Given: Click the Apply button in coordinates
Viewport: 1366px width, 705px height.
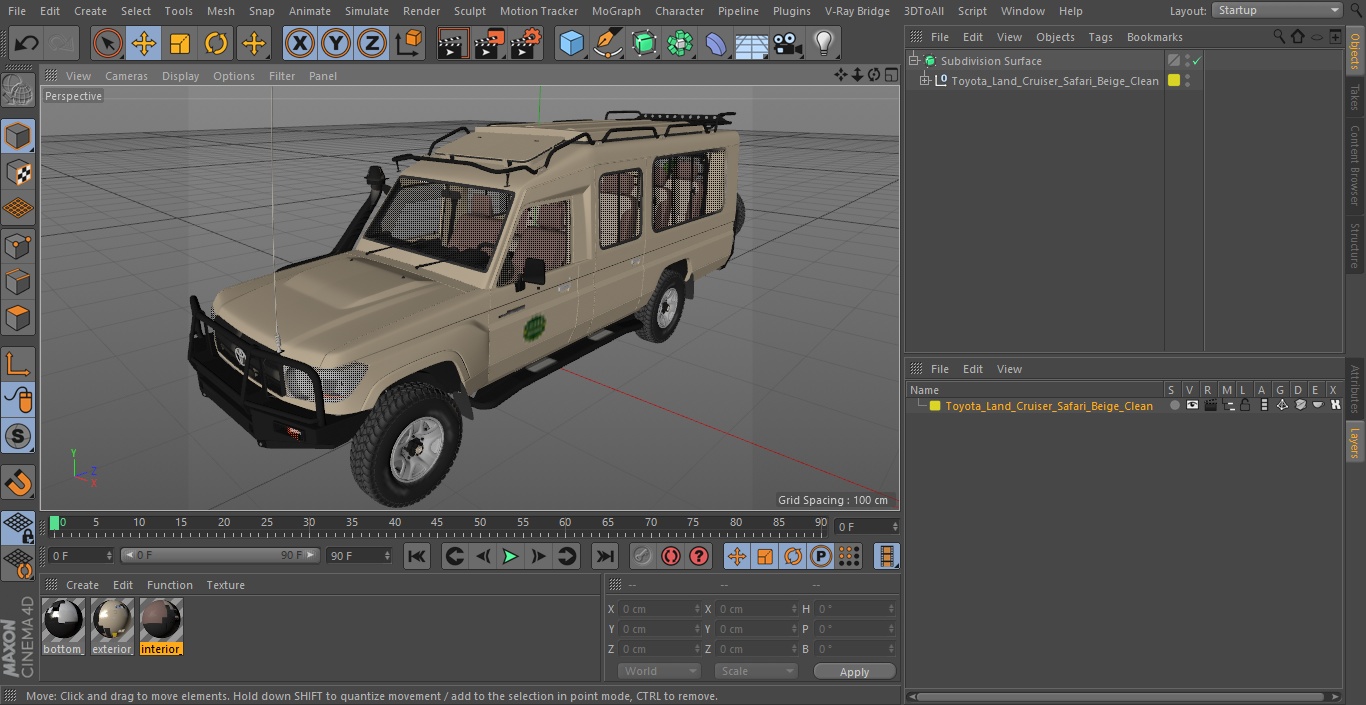Looking at the screenshot, I should pyautogui.click(x=854, y=672).
